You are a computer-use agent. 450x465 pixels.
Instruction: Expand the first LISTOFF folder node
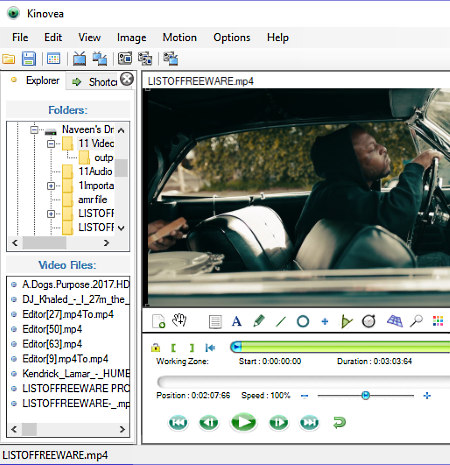click(51, 214)
